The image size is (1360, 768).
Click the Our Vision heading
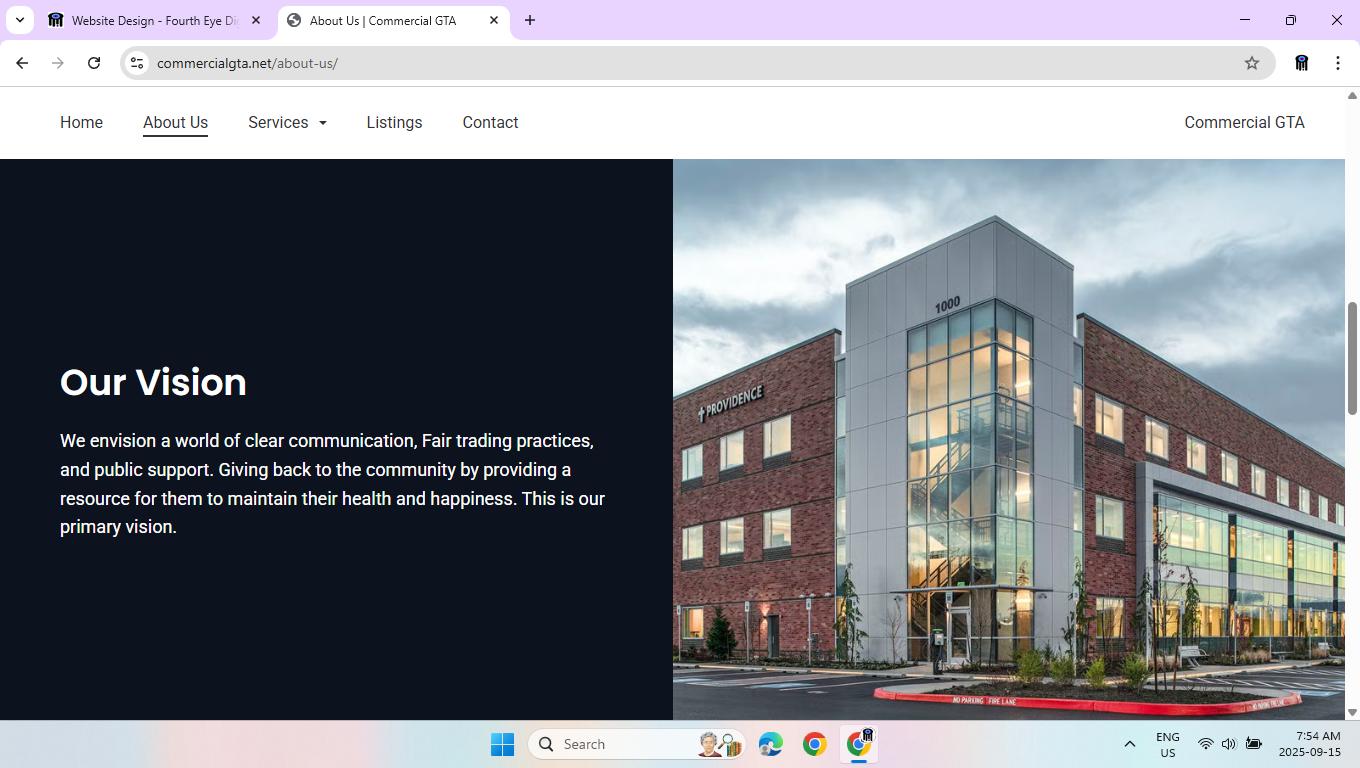153,382
